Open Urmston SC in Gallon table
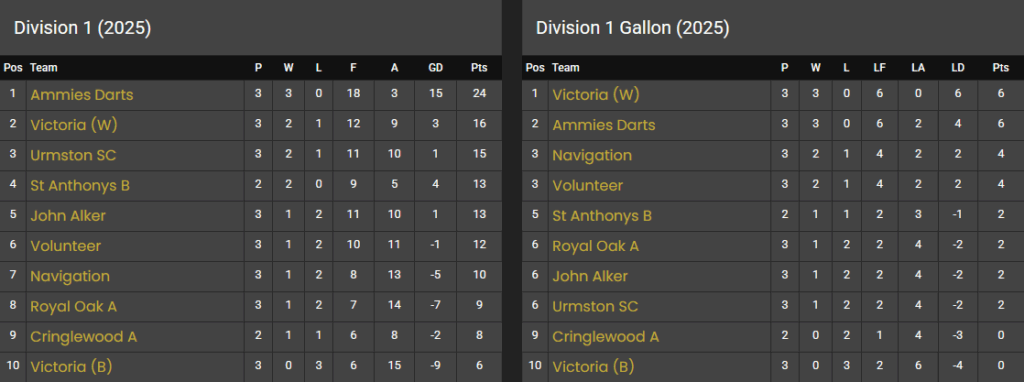This screenshot has width=1024, height=382. pyautogui.click(x=595, y=306)
